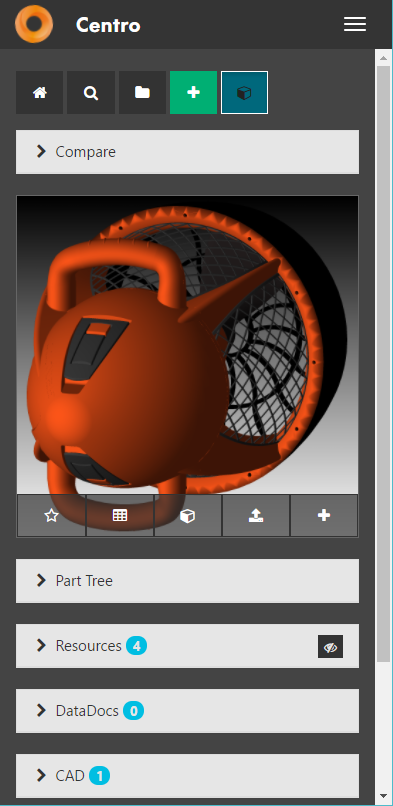This screenshot has width=393, height=806.
Task: Select the teal 3D cube view button
Action: (245, 93)
